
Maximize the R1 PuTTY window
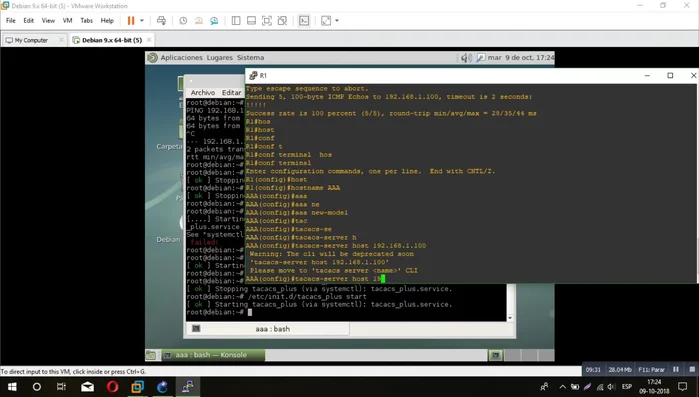(x=670, y=75)
